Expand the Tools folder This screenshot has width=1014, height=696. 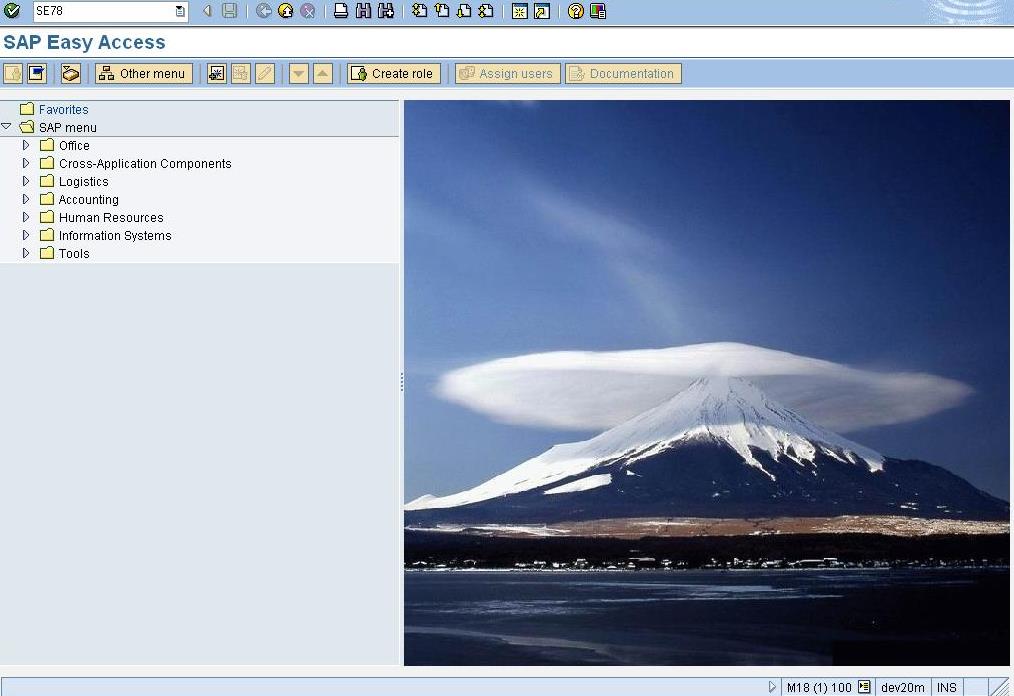pos(24,253)
